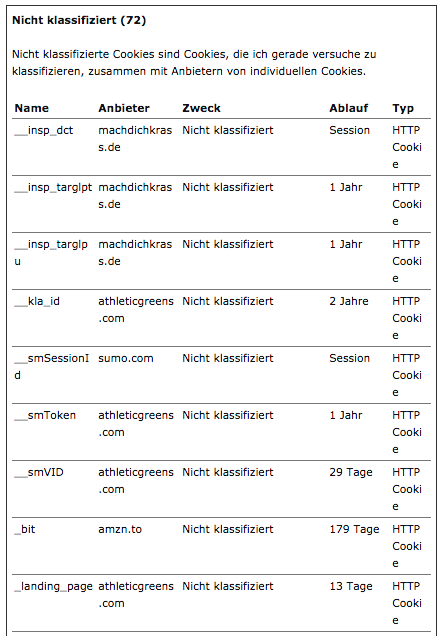Click the Zweck column header
Screen dimensions: 441x636
point(201,108)
